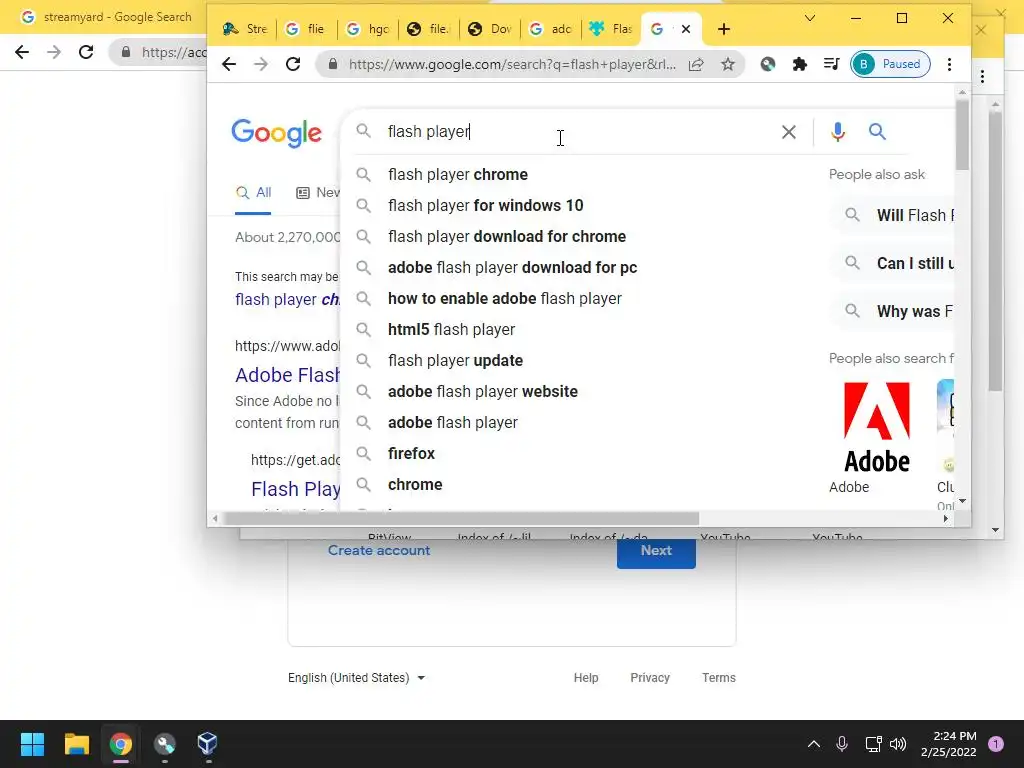Image resolution: width=1024 pixels, height=768 pixels.
Task: Open the volume tray icon
Action: click(x=898, y=744)
